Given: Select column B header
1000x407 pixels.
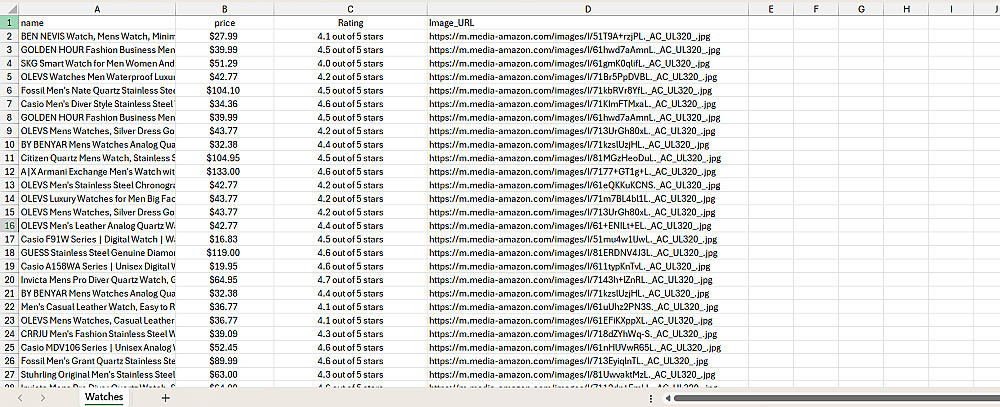Looking at the screenshot, I should click(x=224, y=9).
